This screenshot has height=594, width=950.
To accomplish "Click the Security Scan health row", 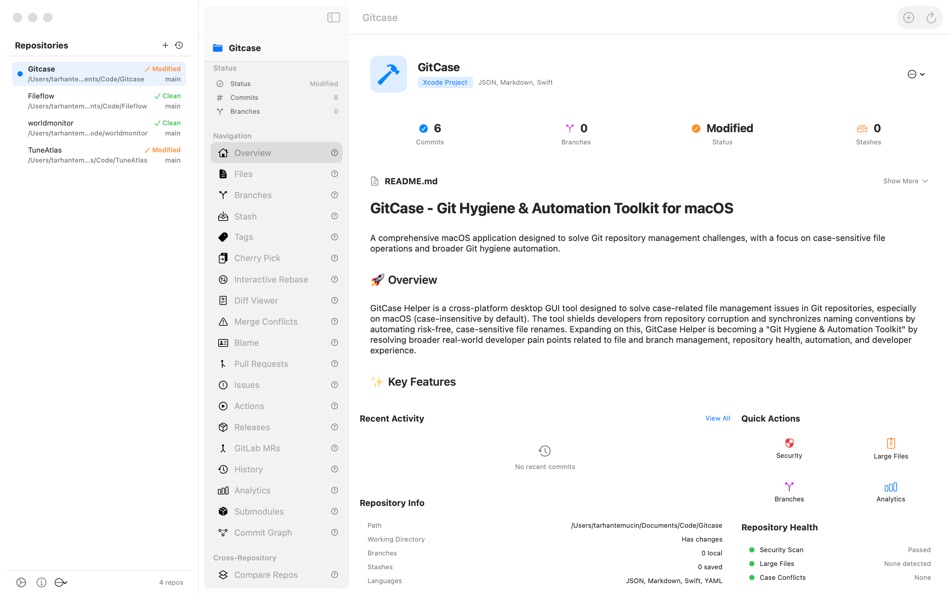I will coord(840,550).
